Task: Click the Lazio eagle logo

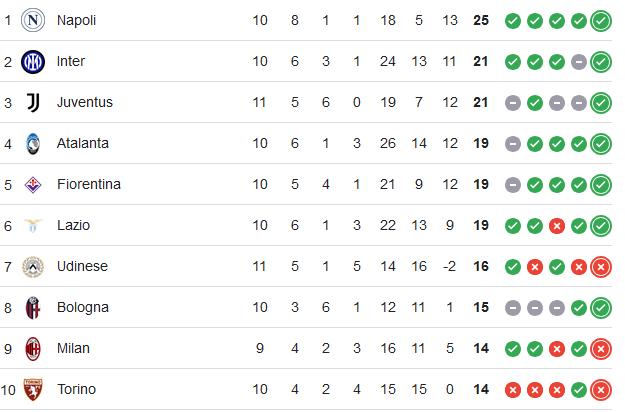Action: (x=33, y=226)
